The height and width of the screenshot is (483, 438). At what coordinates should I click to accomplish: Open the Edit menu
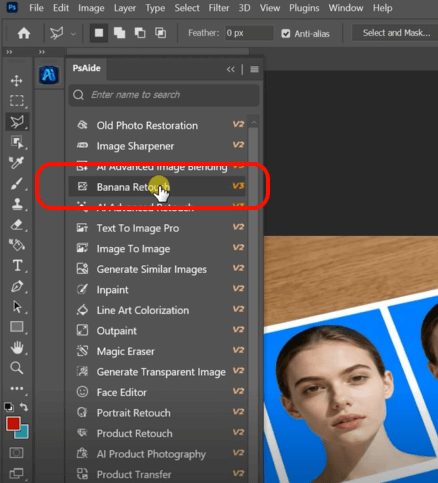(x=61, y=8)
